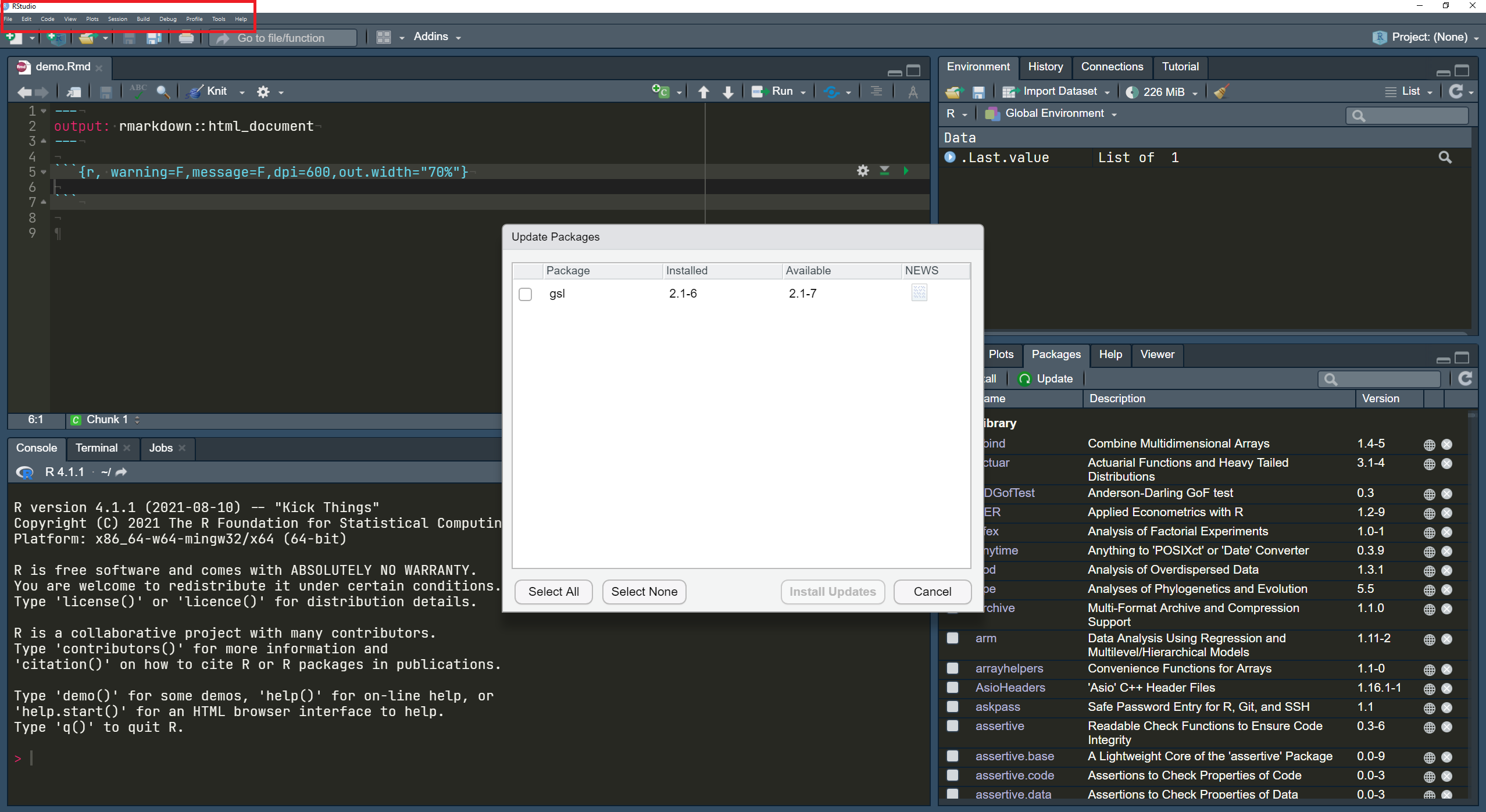Click the refresh packages list icon
1486x812 pixels.
click(1465, 379)
